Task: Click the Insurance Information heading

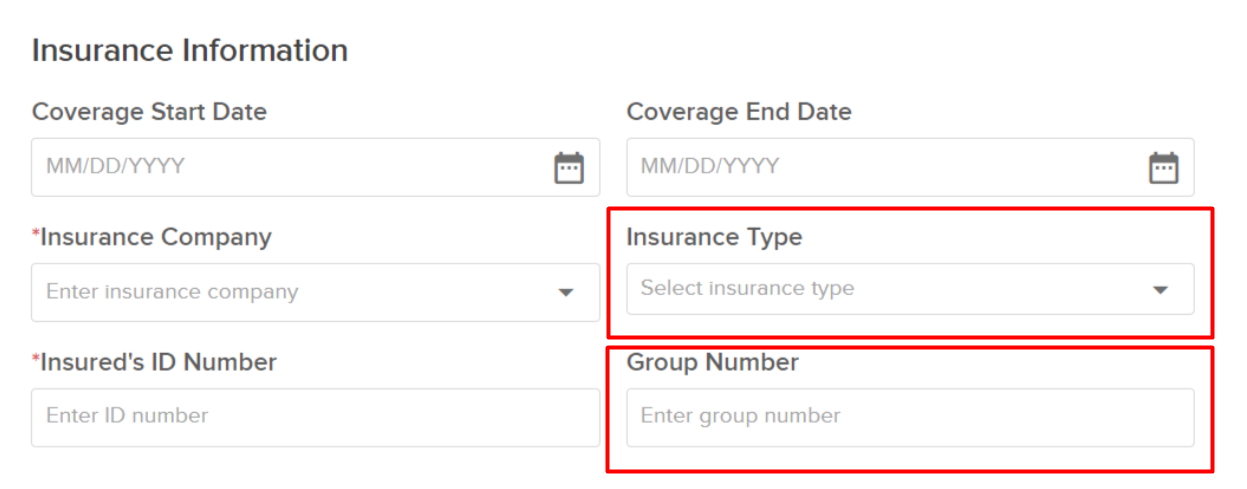Action: pyautogui.click(x=190, y=51)
